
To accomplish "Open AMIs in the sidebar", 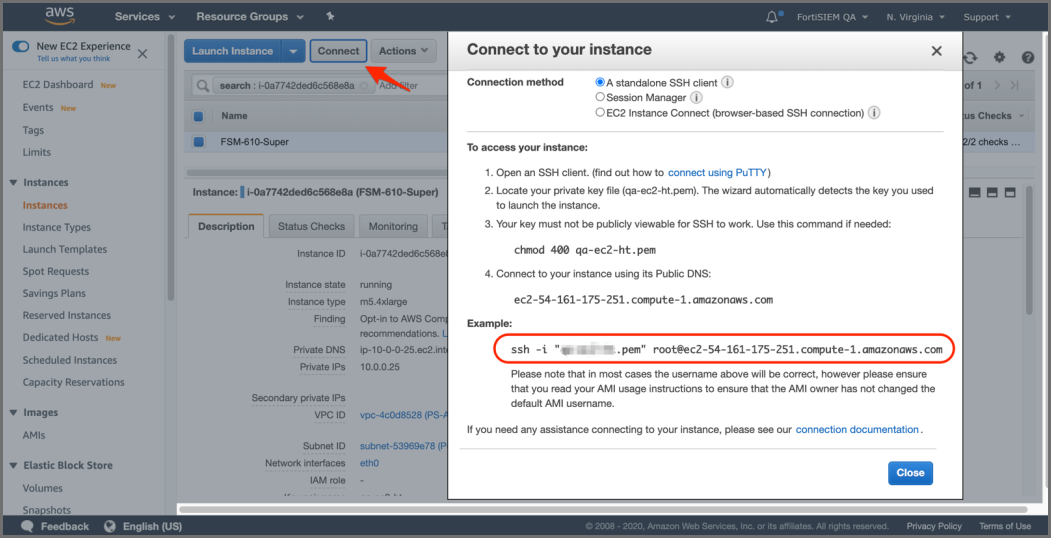I will [34, 435].
